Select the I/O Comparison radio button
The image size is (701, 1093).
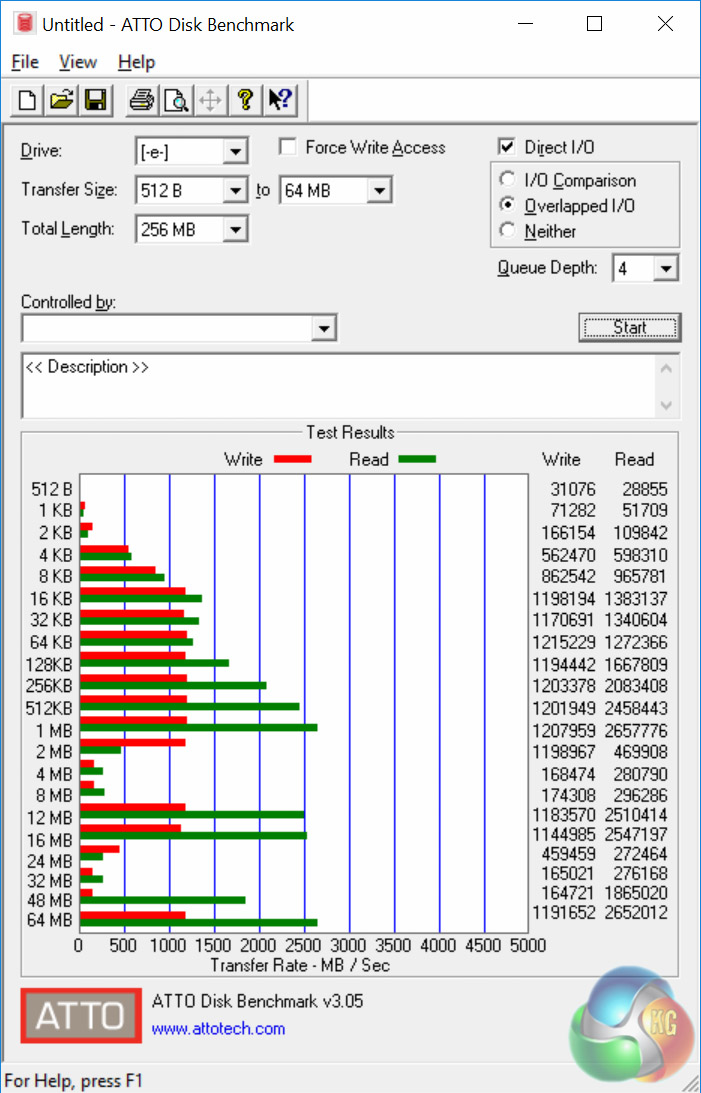coord(507,179)
